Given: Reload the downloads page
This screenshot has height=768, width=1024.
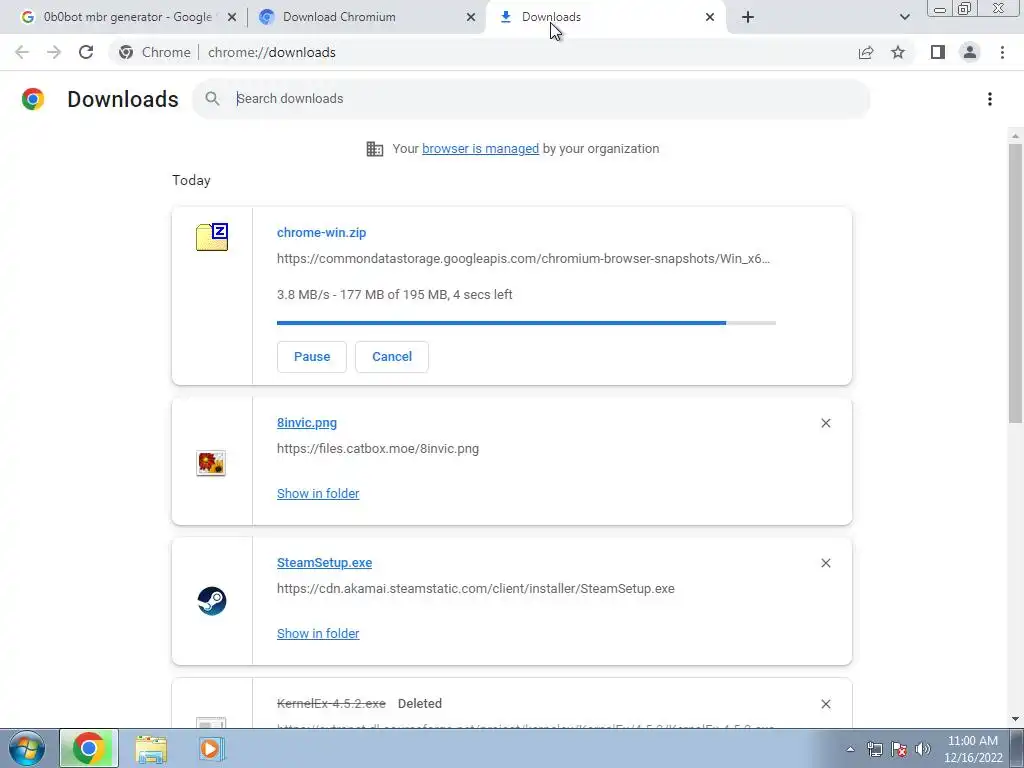Looking at the screenshot, I should click(x=86, y=52).
